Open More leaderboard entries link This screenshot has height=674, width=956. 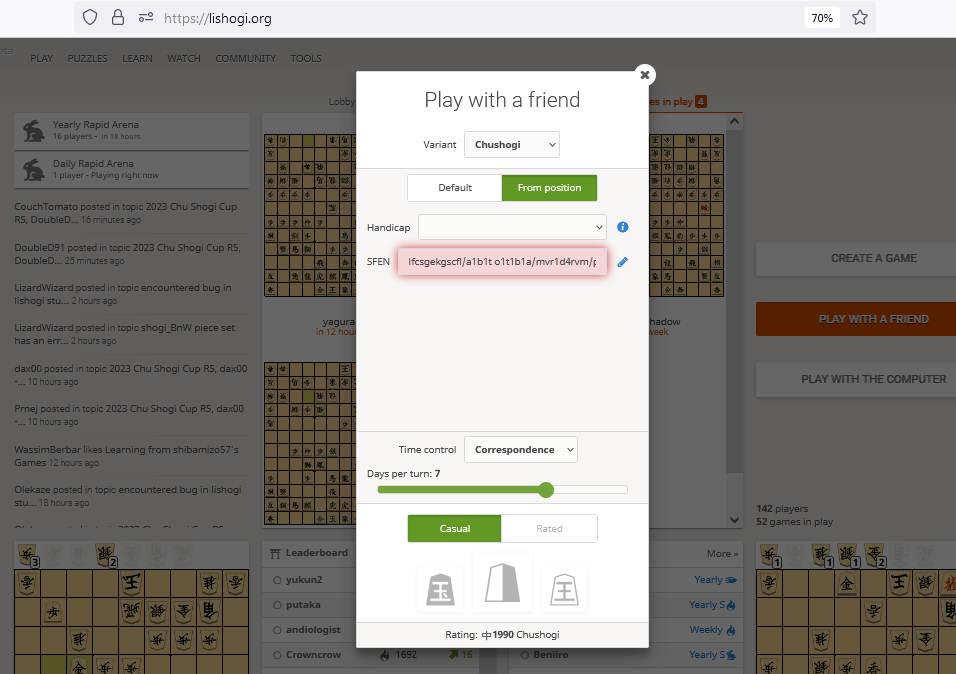[721, 553]
